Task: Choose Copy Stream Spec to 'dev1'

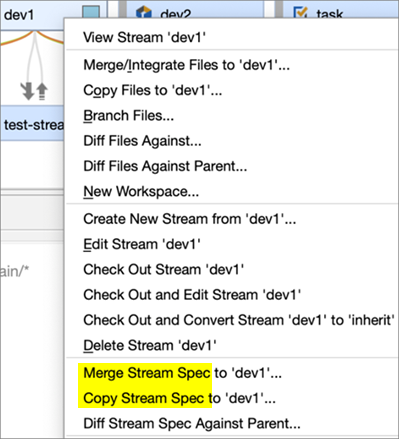Action: [180, 398]
